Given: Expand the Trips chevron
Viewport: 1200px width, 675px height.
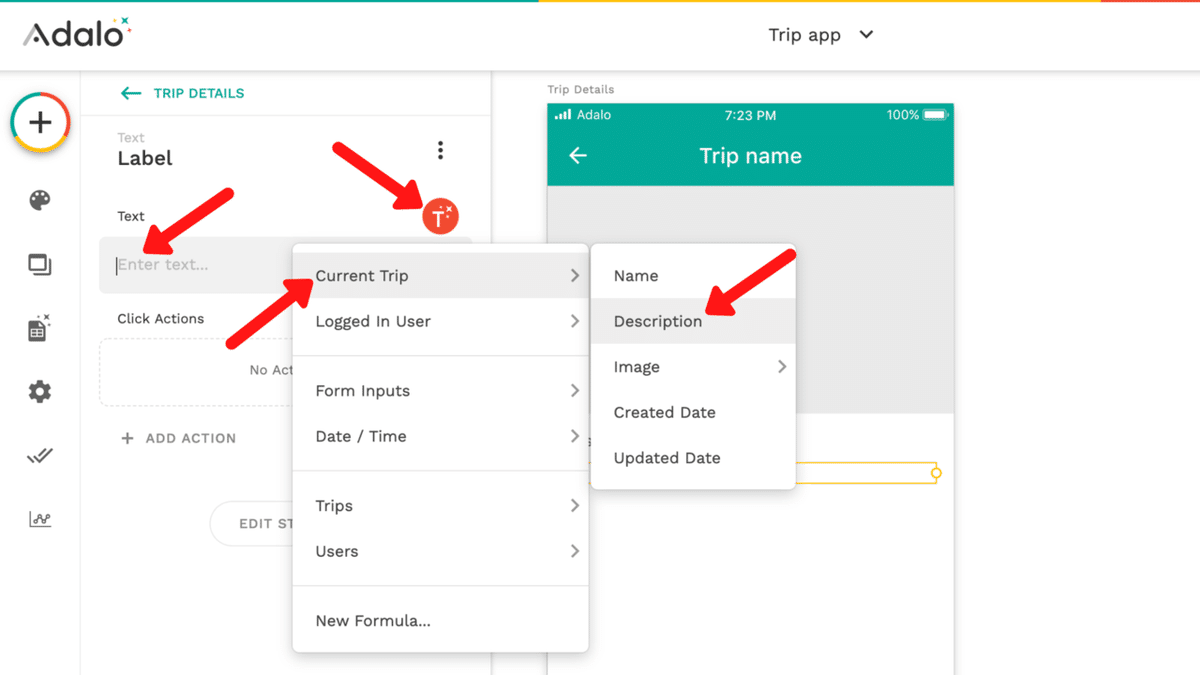Looking at the screenshot, I should coord(574,505).
